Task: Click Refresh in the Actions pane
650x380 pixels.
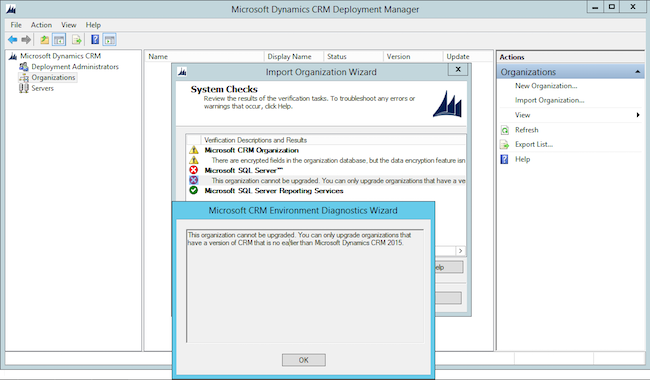Action: click(x=526, y=130)
